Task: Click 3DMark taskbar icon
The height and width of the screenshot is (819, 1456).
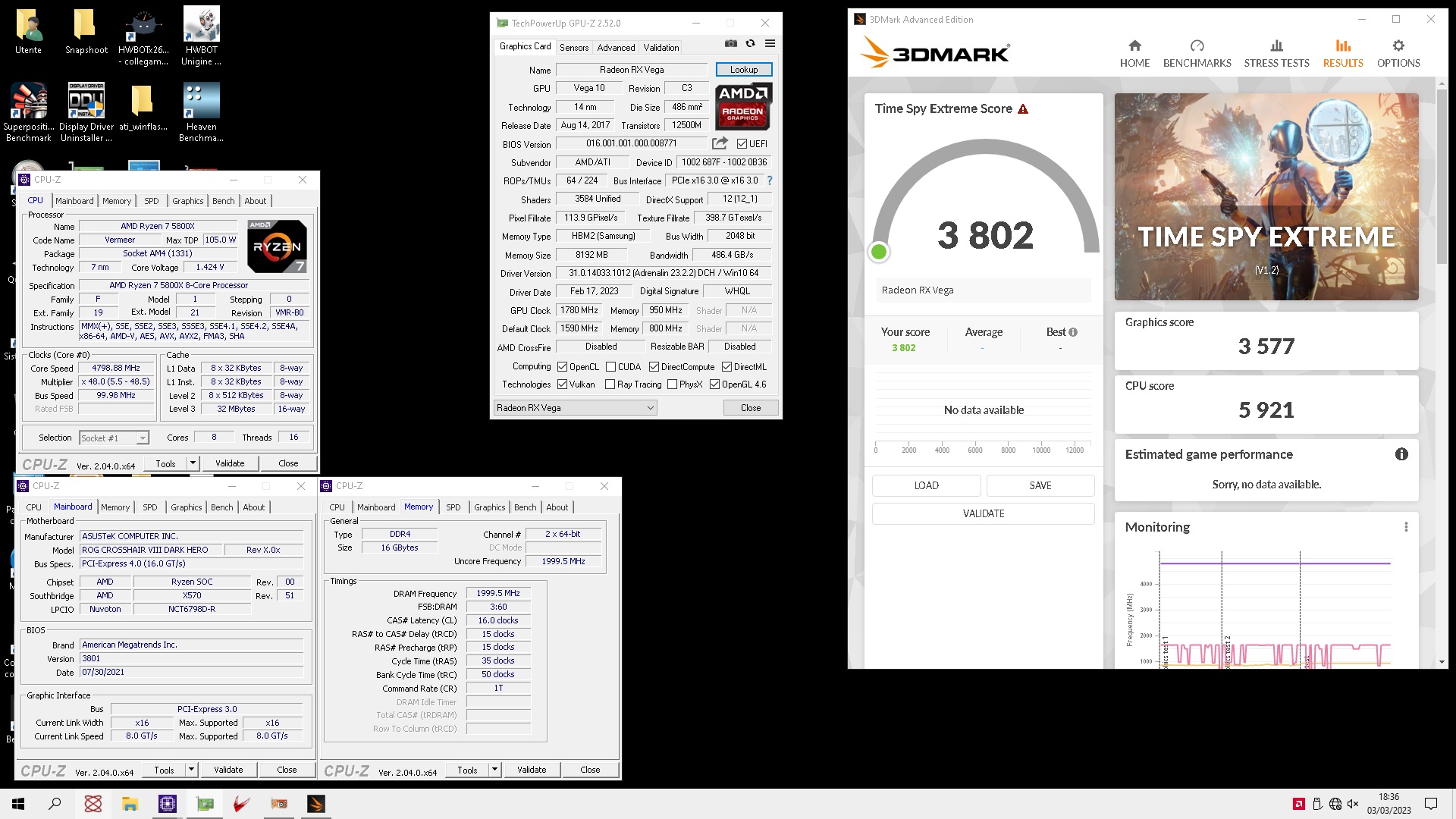Action: tap(316, 804)
